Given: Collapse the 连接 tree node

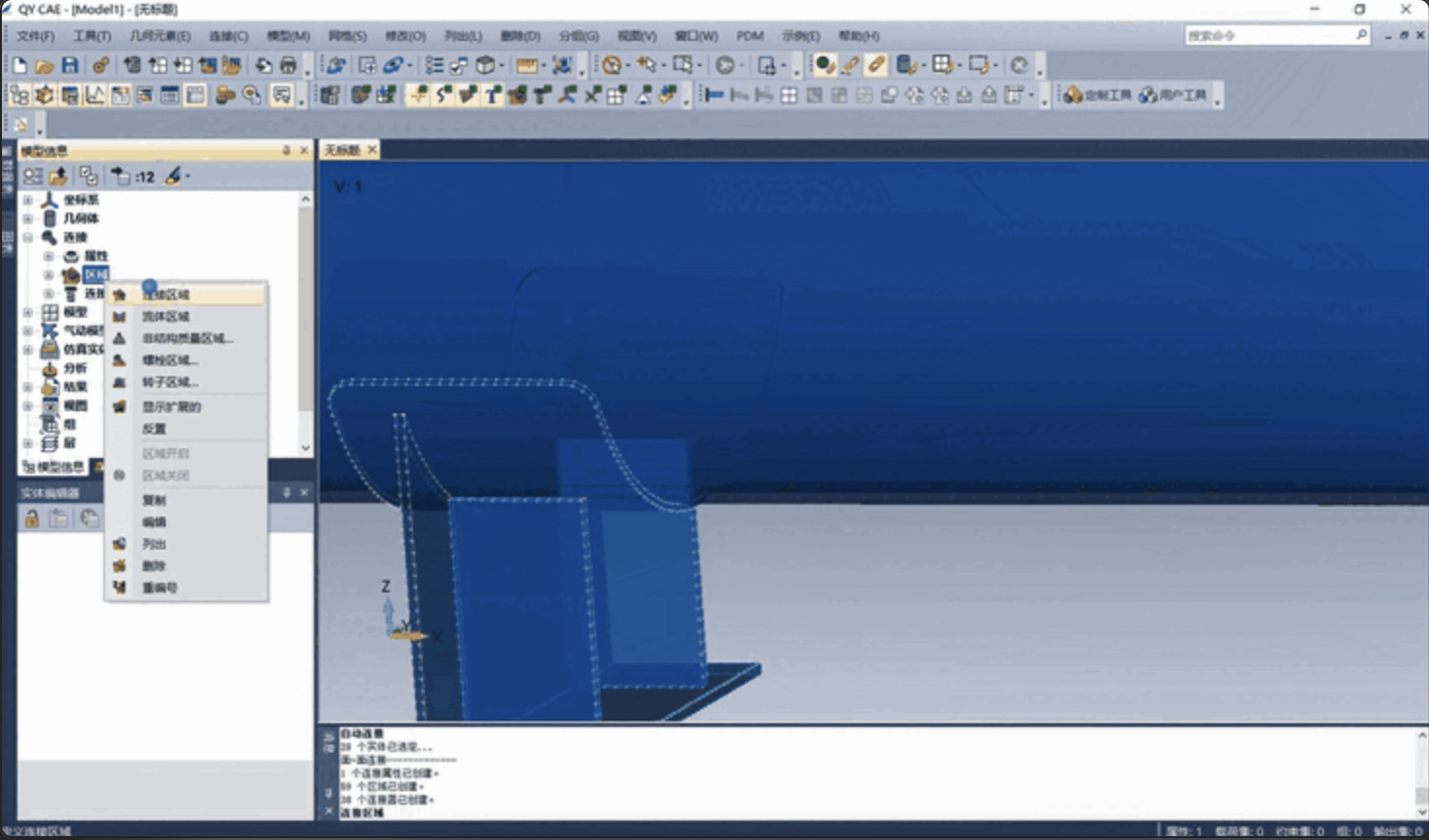Looking at the screenshot, I should [x=28, y=237].
